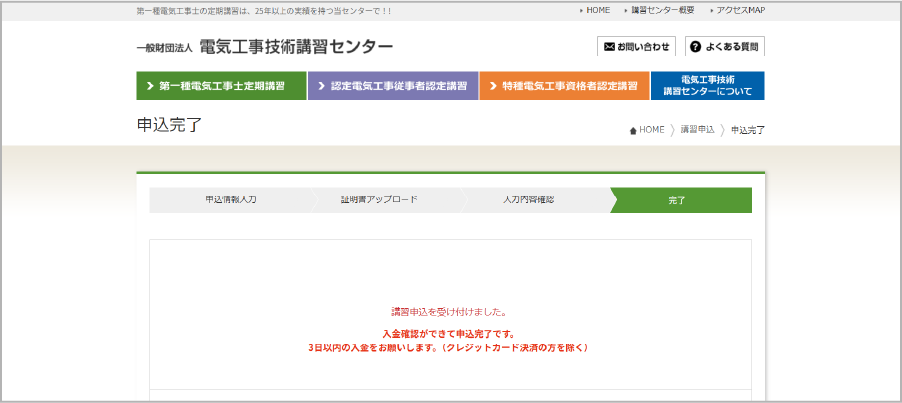Click the house icon in the breadcrumb

point(633,130)
